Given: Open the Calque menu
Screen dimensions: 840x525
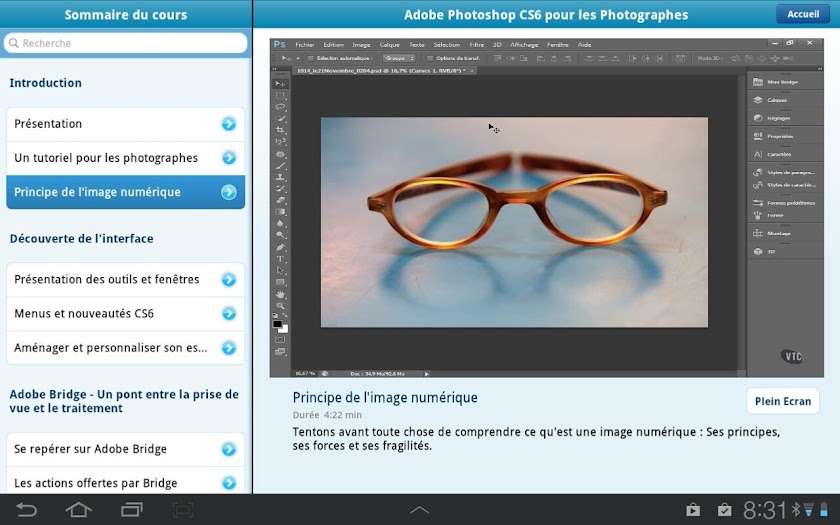Looking at the screenshot, I should [x=389, y=45].
